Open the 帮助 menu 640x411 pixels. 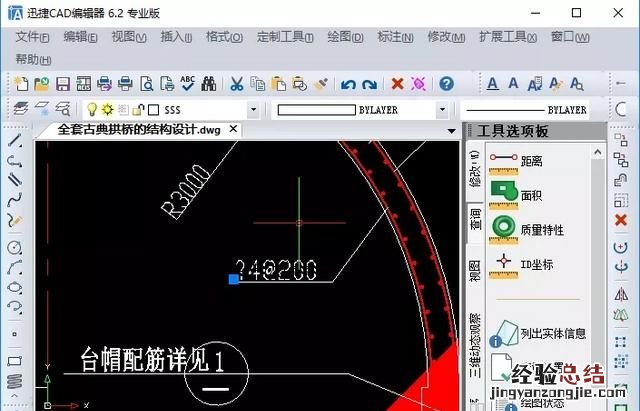[x=33, y=60]
